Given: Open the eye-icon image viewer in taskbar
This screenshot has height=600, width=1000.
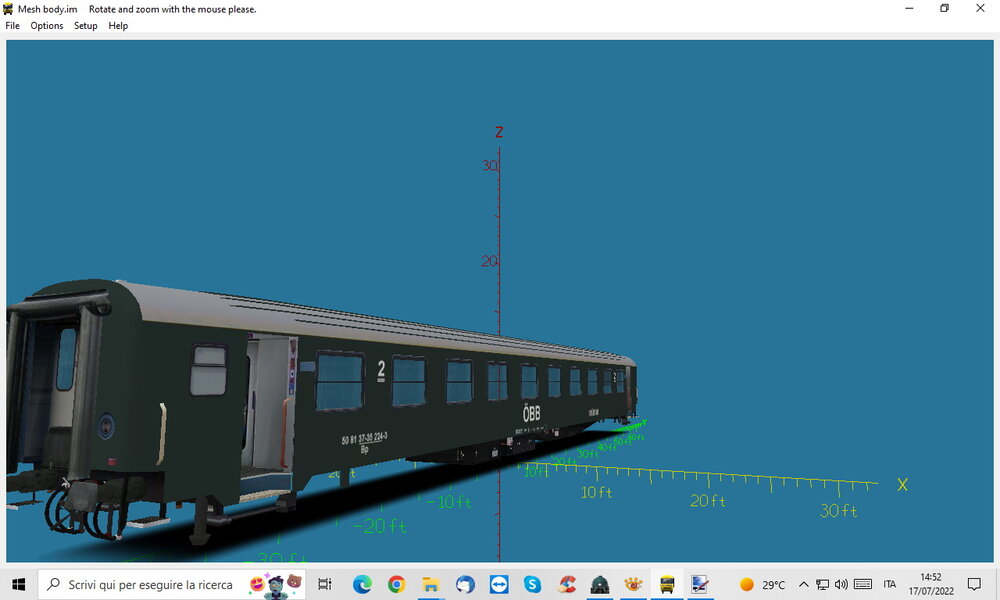Looking at the screenshot, I should (x=633, y=584).
